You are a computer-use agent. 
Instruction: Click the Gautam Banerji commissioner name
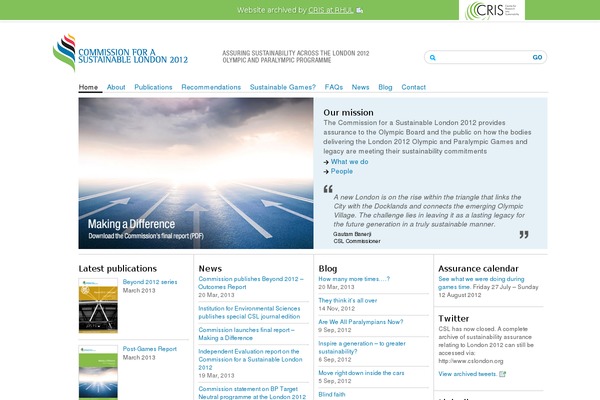coord(352,234)
